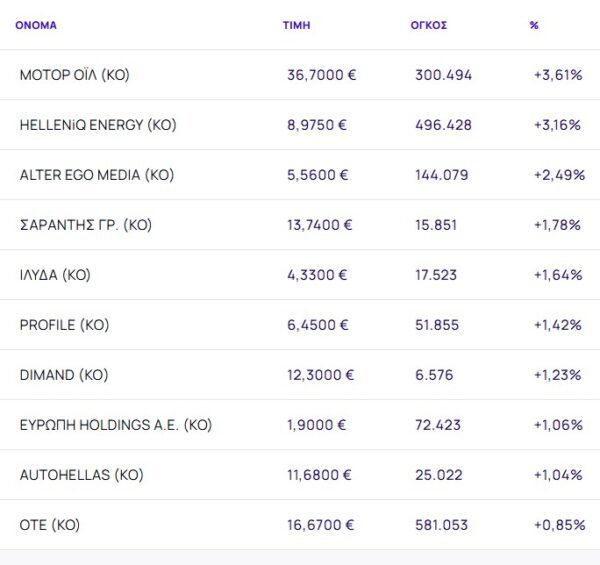Image resolution: width=600 pixels, height=565 pixels.
Task: Click the 496.428 volume value
Action: click(x=443, y=125)
